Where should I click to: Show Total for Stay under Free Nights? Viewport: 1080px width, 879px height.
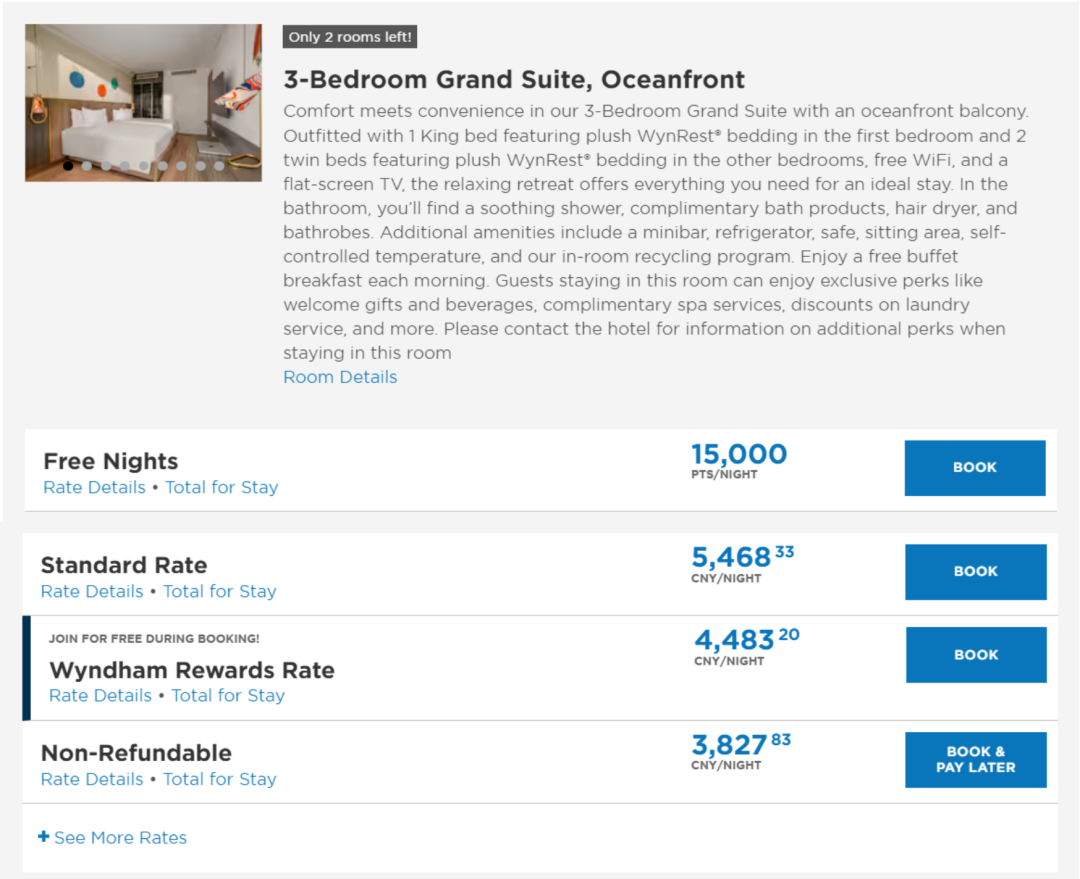[x=221, y=488]
